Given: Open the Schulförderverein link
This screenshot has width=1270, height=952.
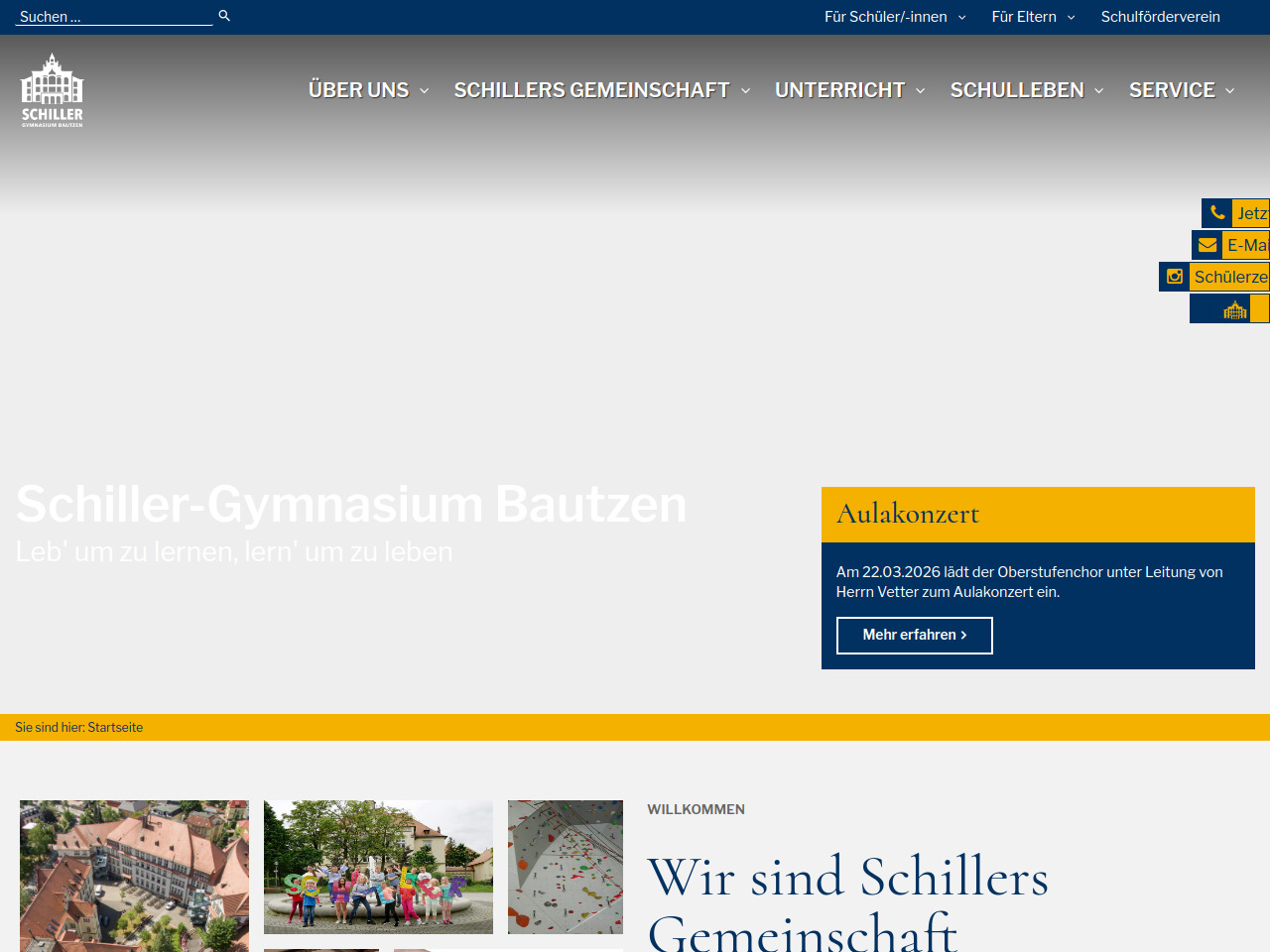Looking at the screenshot, I should tap(1160, 17).
